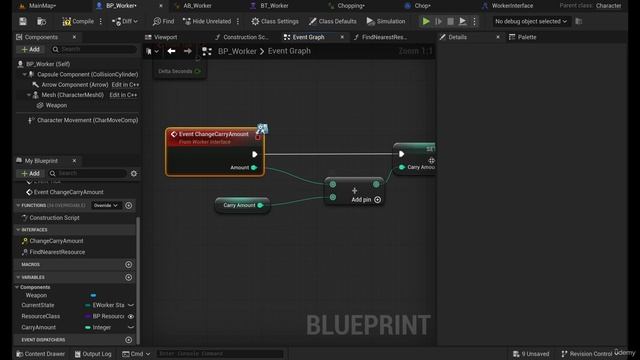
Task: Switch to the WorkerInterface tab
Action: point(512,6)
